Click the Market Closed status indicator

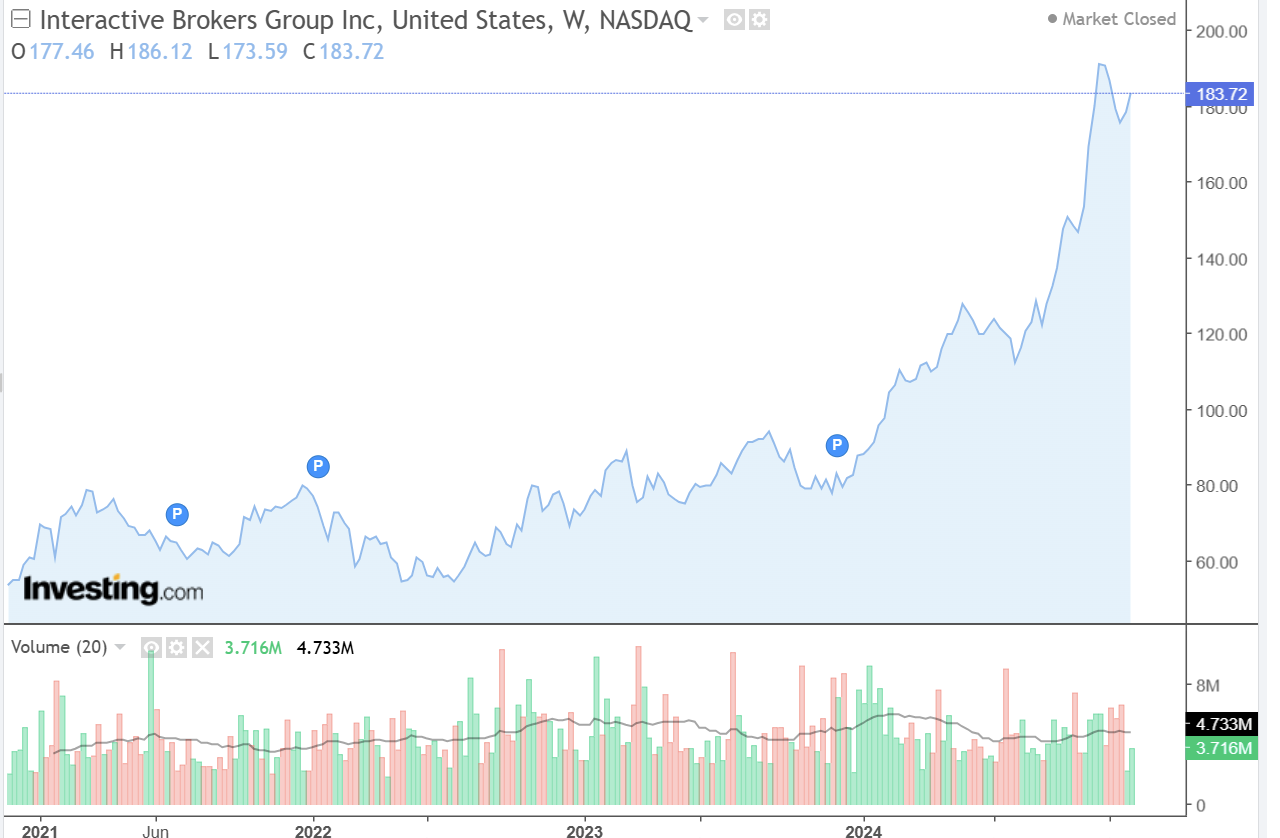pos(1110,20)
